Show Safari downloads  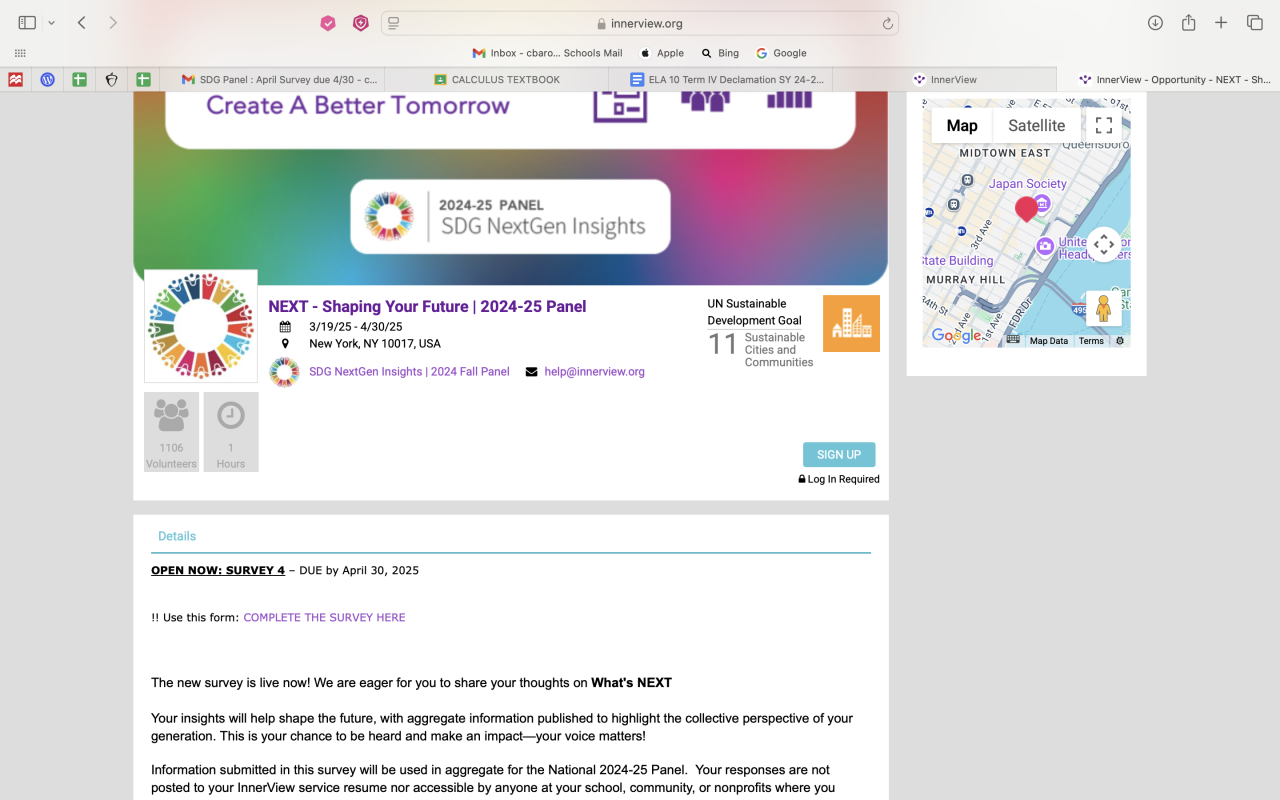coord(1155,23)
